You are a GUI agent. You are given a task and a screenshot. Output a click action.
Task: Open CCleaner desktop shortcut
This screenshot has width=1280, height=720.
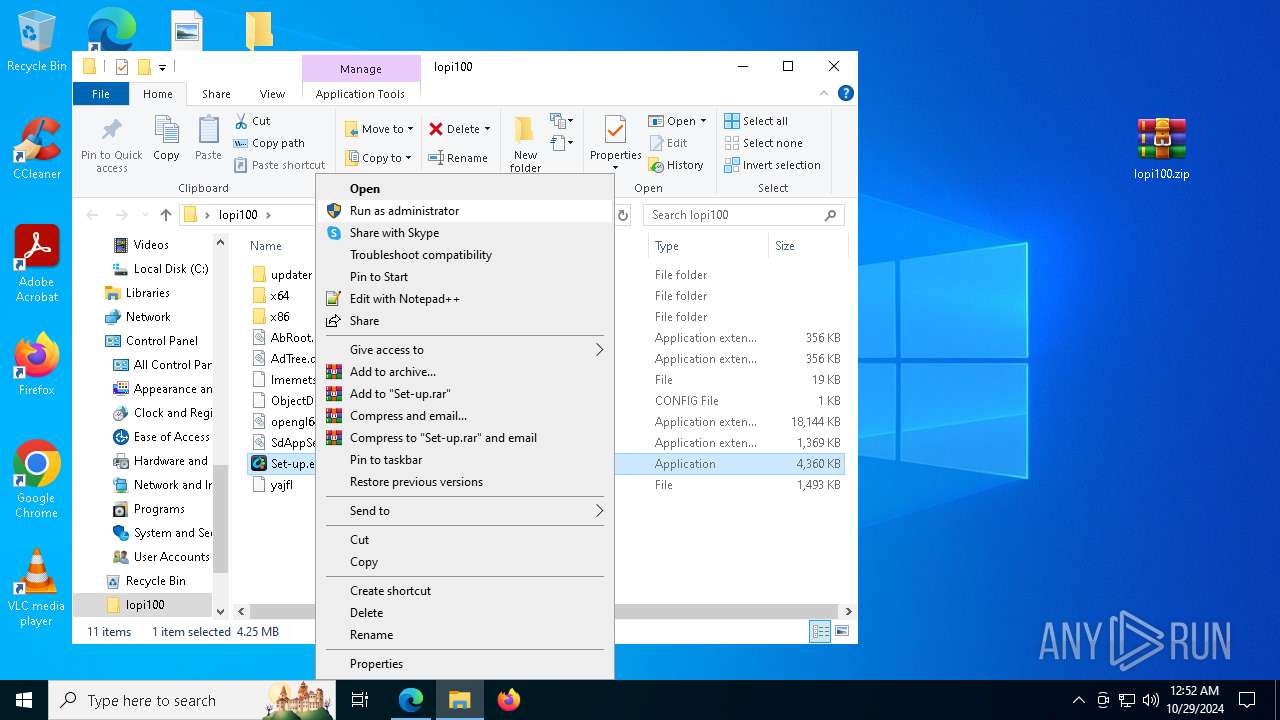(x=37, y=148)
